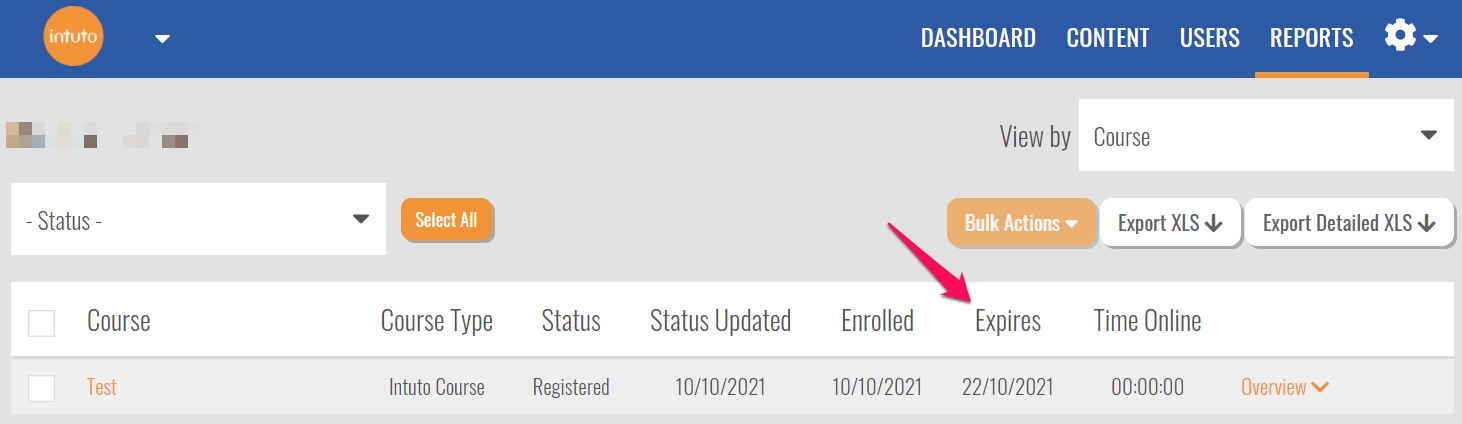
Task: Select the Reports tab
Action: tap(1311, 38)
